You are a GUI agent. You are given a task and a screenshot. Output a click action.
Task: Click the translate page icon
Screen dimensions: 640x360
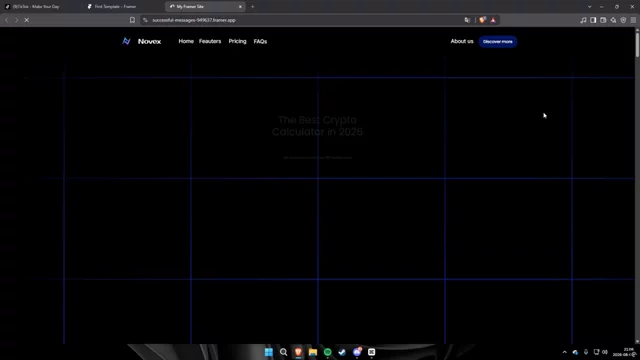[467, 20]
